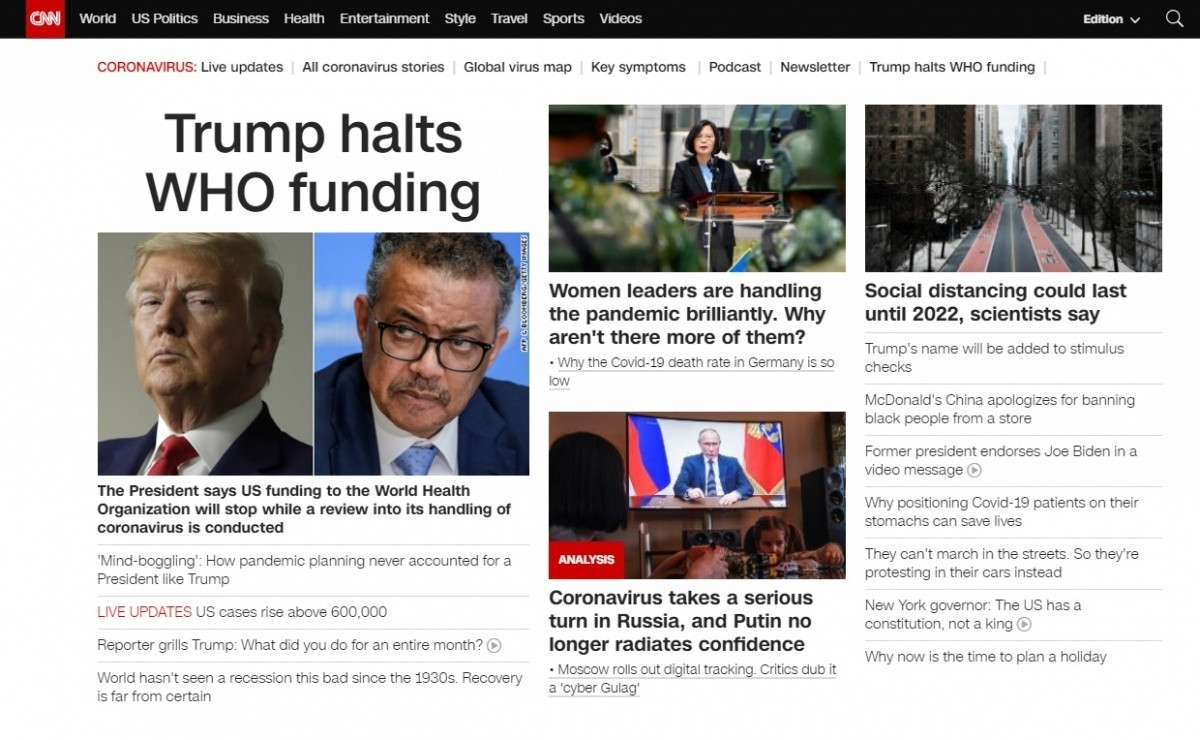The height and width of the screenshot is (740, 1200).
Task: Click the Trump and Tedros photo
Action: [x=313, y=354]
